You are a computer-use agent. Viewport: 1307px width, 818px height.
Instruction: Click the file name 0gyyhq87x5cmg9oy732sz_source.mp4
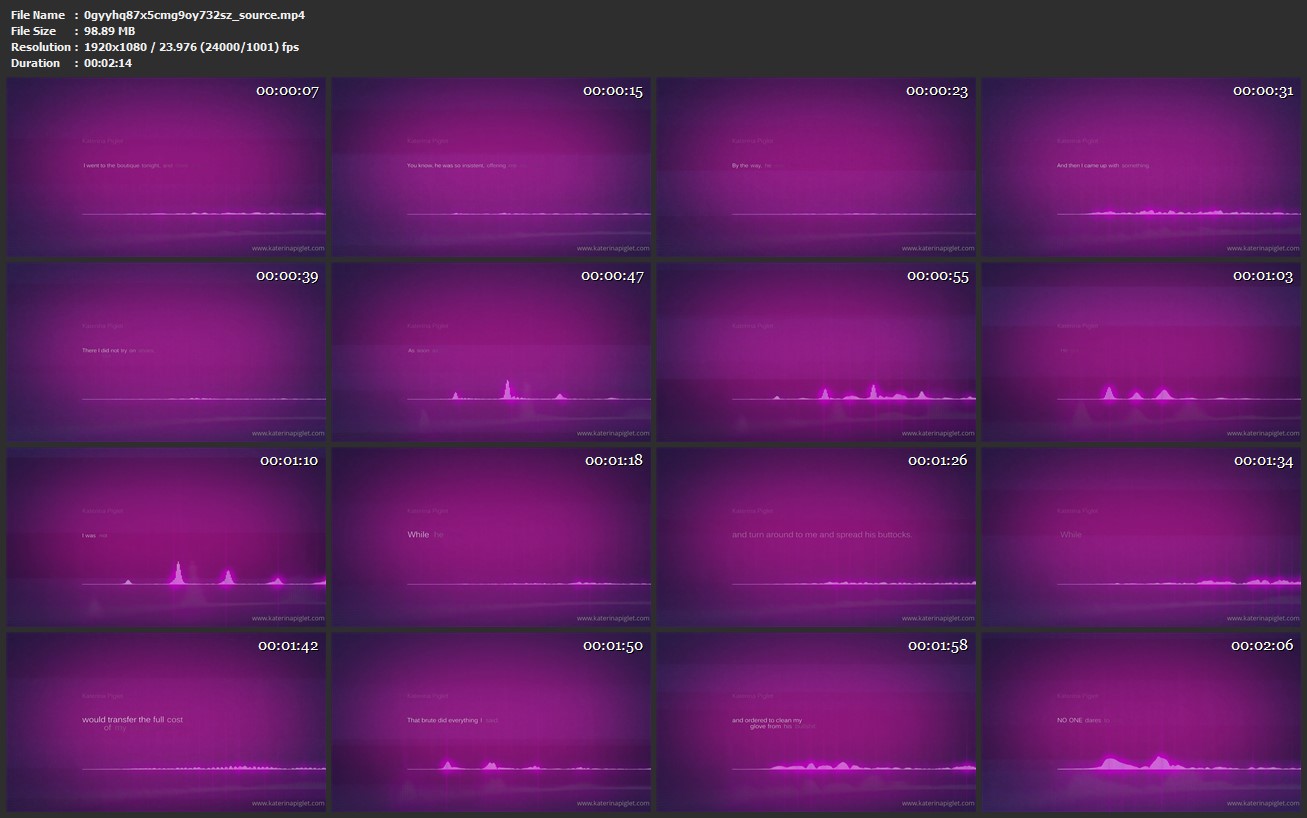[195, 15]
